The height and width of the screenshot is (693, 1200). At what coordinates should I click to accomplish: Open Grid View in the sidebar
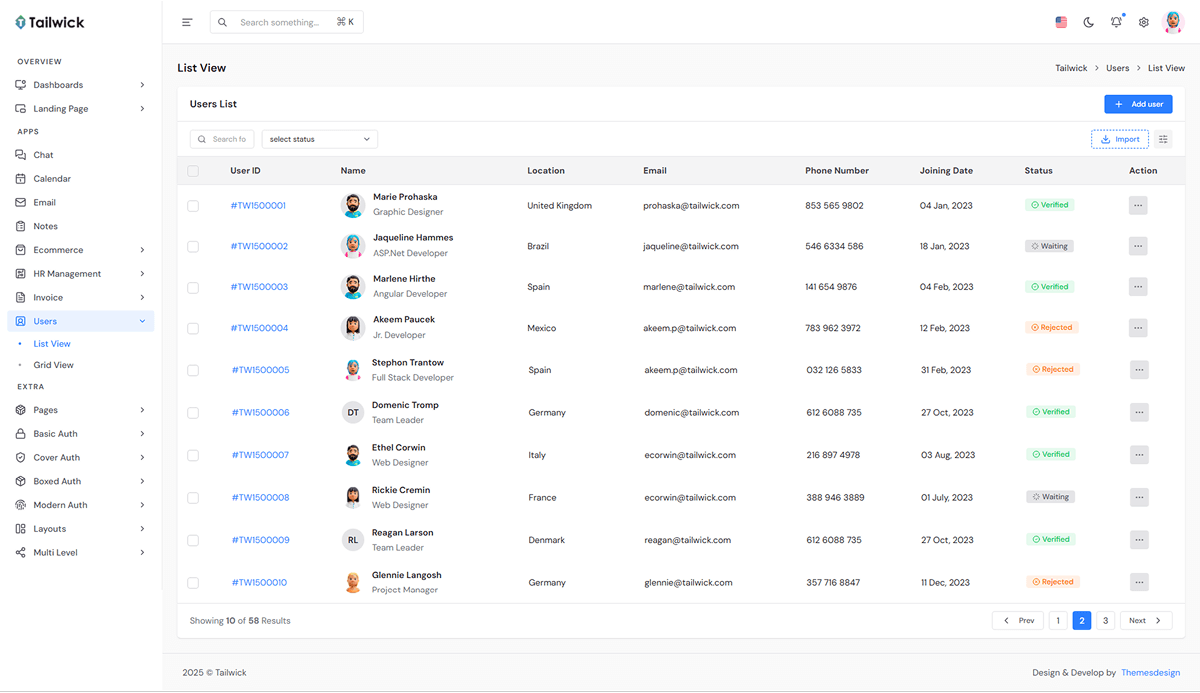point(54,365)
